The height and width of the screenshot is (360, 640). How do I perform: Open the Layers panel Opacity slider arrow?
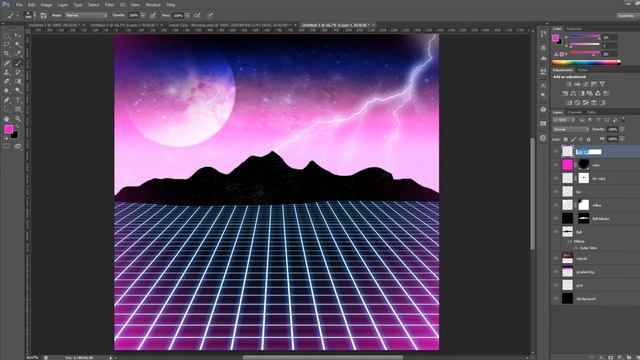tap(622, 129)
